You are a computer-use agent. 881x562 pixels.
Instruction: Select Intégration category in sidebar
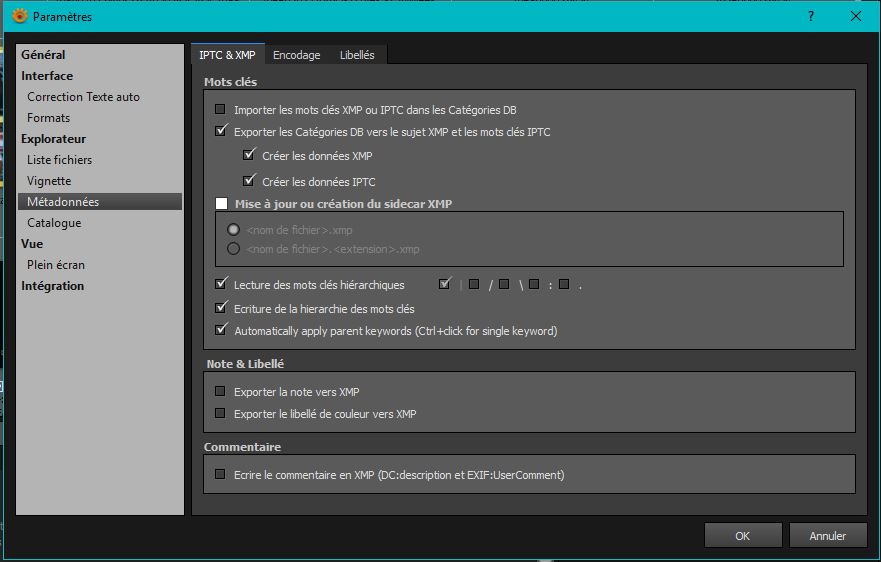(53, 286)
